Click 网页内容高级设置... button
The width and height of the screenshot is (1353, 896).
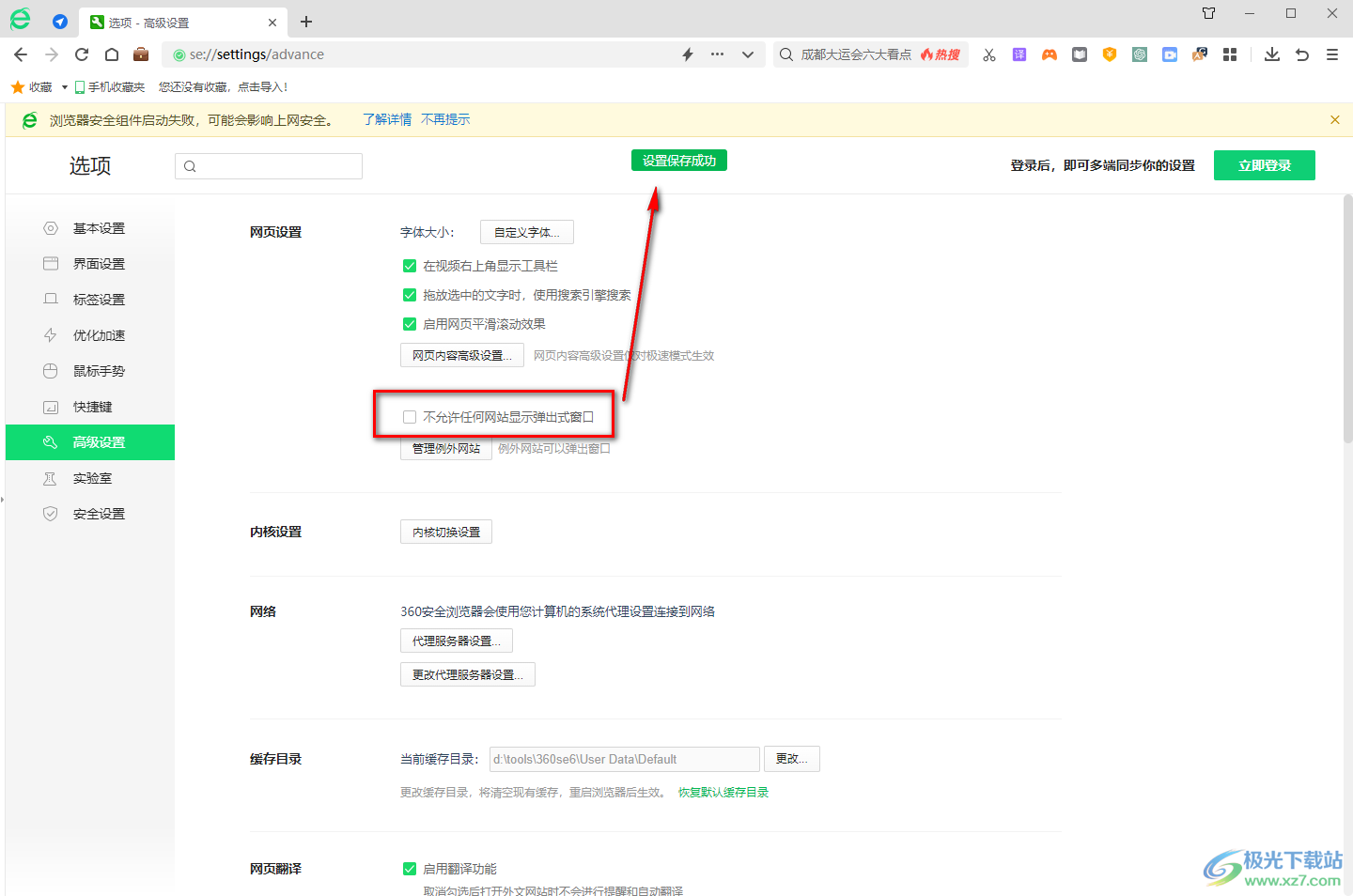coord(462,355)
